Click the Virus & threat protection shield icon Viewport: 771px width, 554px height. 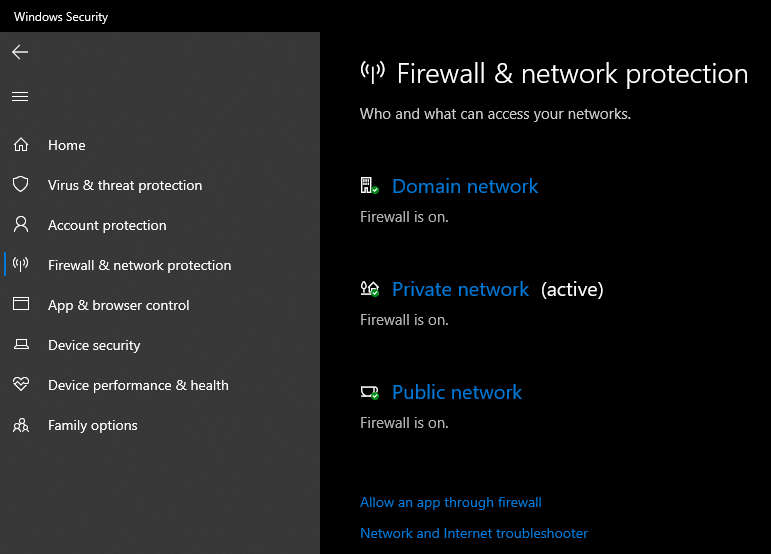coord(21,185)
